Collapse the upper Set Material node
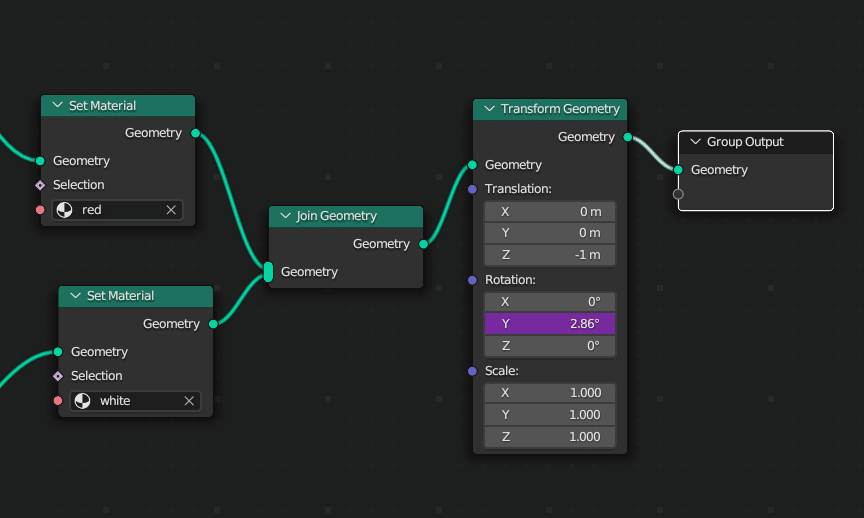 [57, 106]
